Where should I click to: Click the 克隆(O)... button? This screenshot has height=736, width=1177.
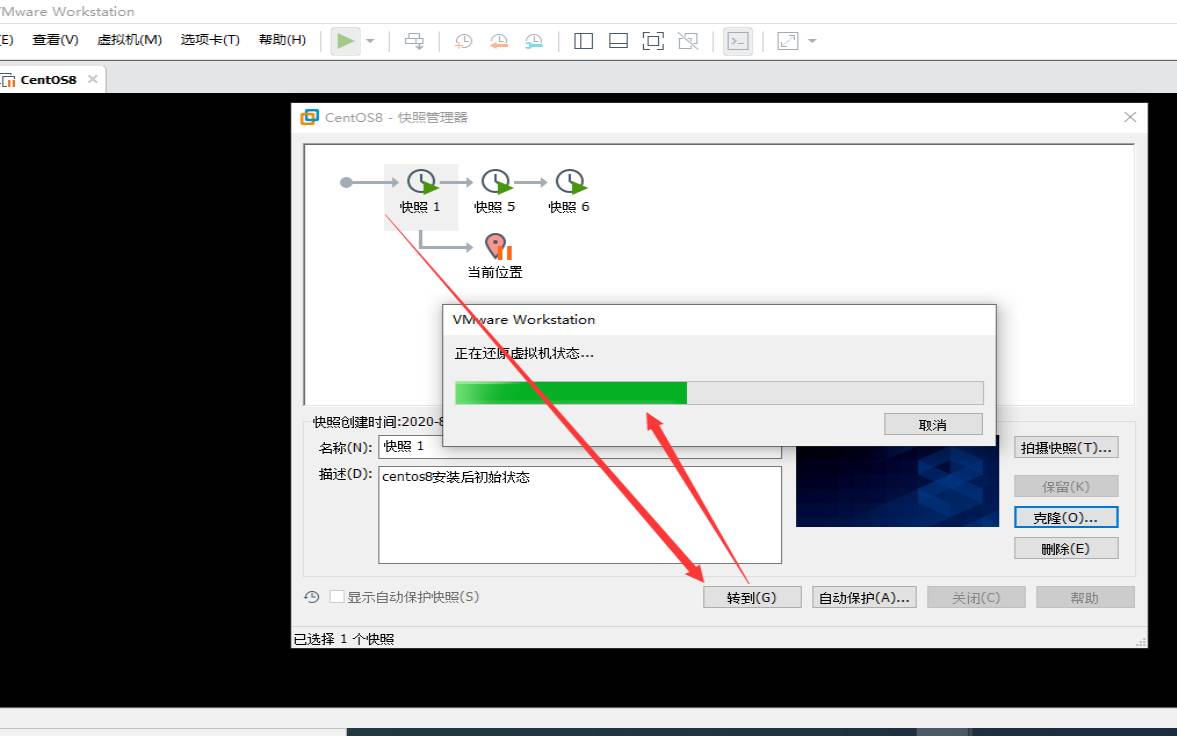click(1066, 517)
